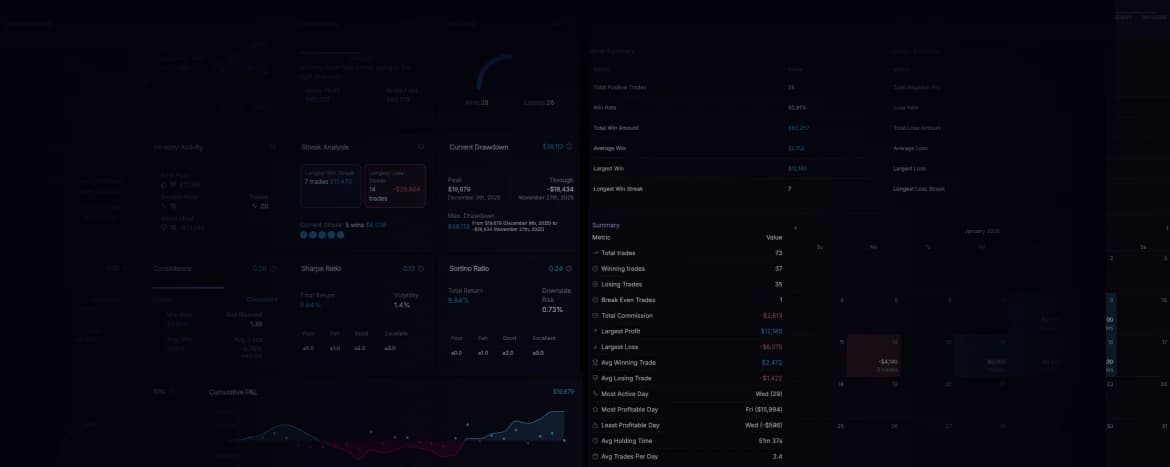Screen dimensions: 1170x467
Task: Click the Summary section heading
Action: pyautogui.click(x=606, y=225)
